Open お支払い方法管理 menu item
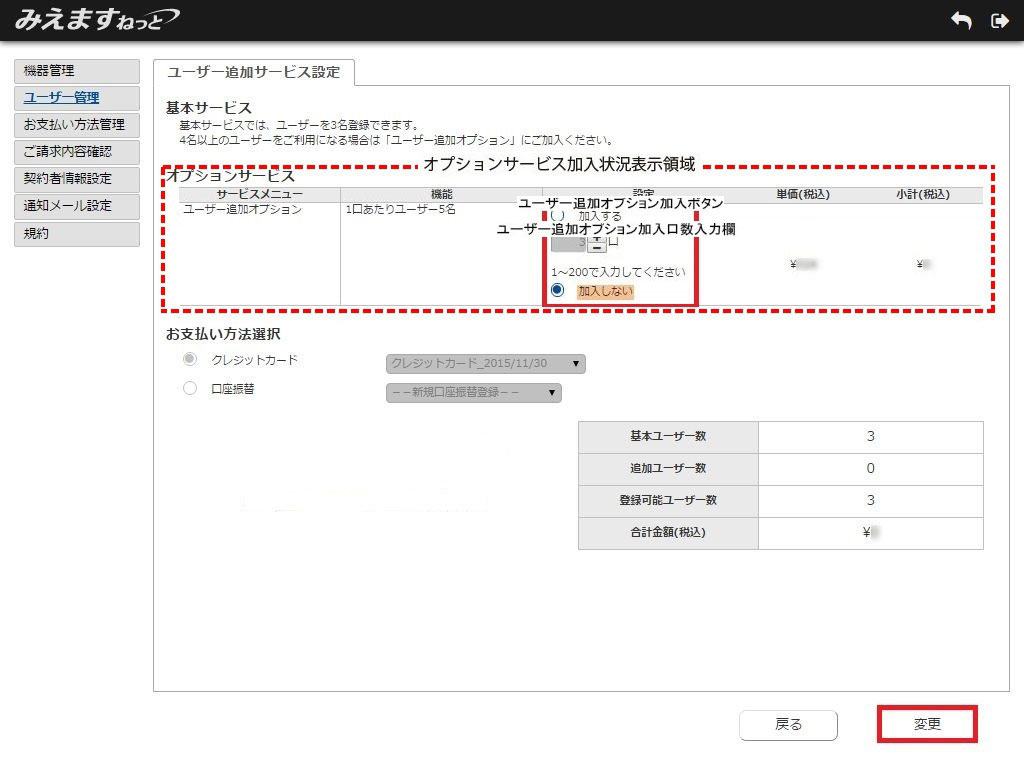The width and height of the screenshot is (1024, 768). click(x=77, y=125)
